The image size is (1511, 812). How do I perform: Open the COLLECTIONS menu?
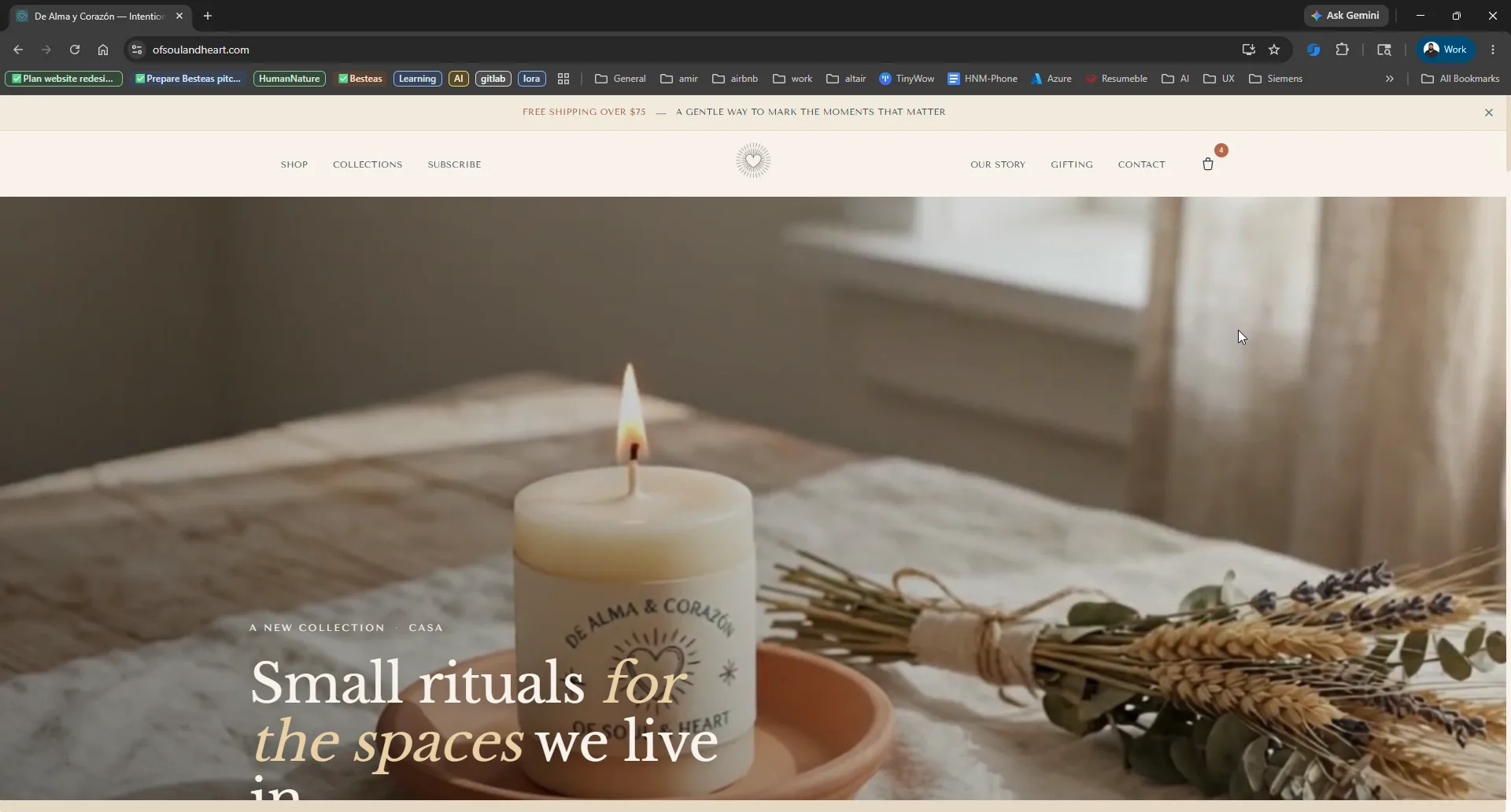(x=368, y=164)
